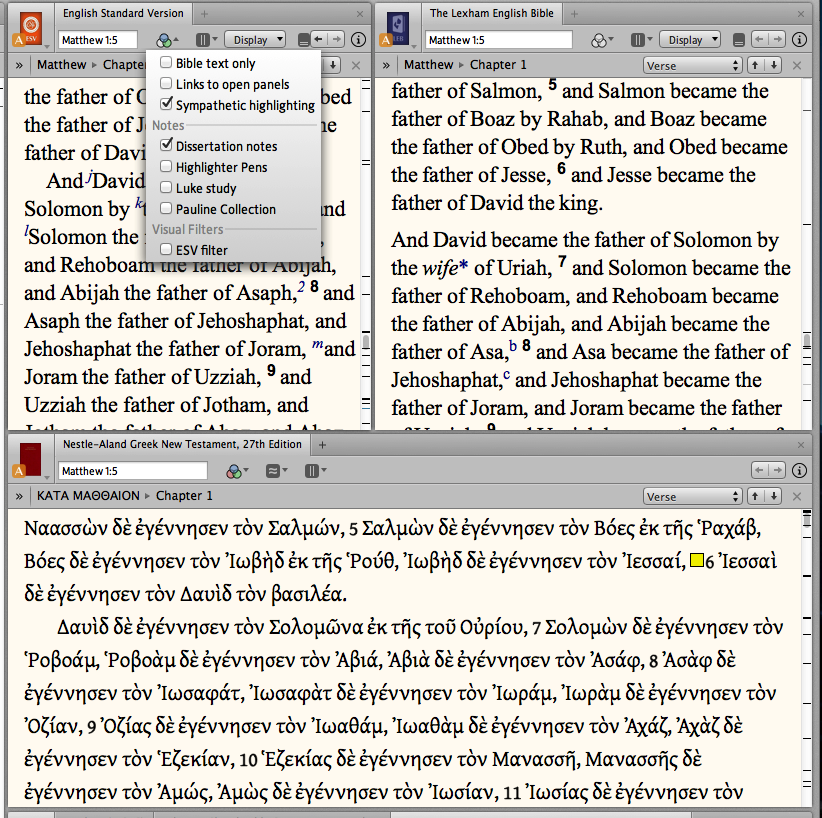Viewport: 822px width, 818px height.
Task: Expand locator bar in ESV panel
Action: click(x=19, y=66)
